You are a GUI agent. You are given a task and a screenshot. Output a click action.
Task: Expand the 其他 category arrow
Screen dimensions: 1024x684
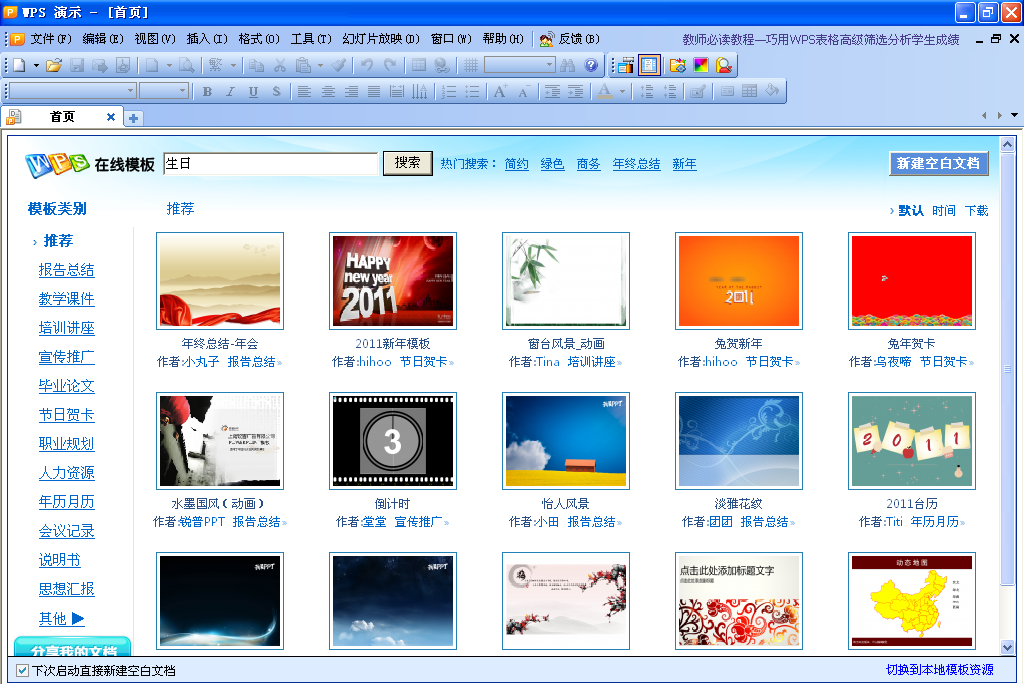[x=77, y=618]
